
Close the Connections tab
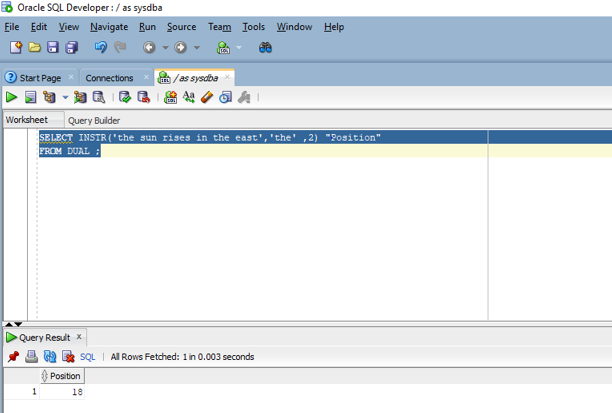(146, 77)
